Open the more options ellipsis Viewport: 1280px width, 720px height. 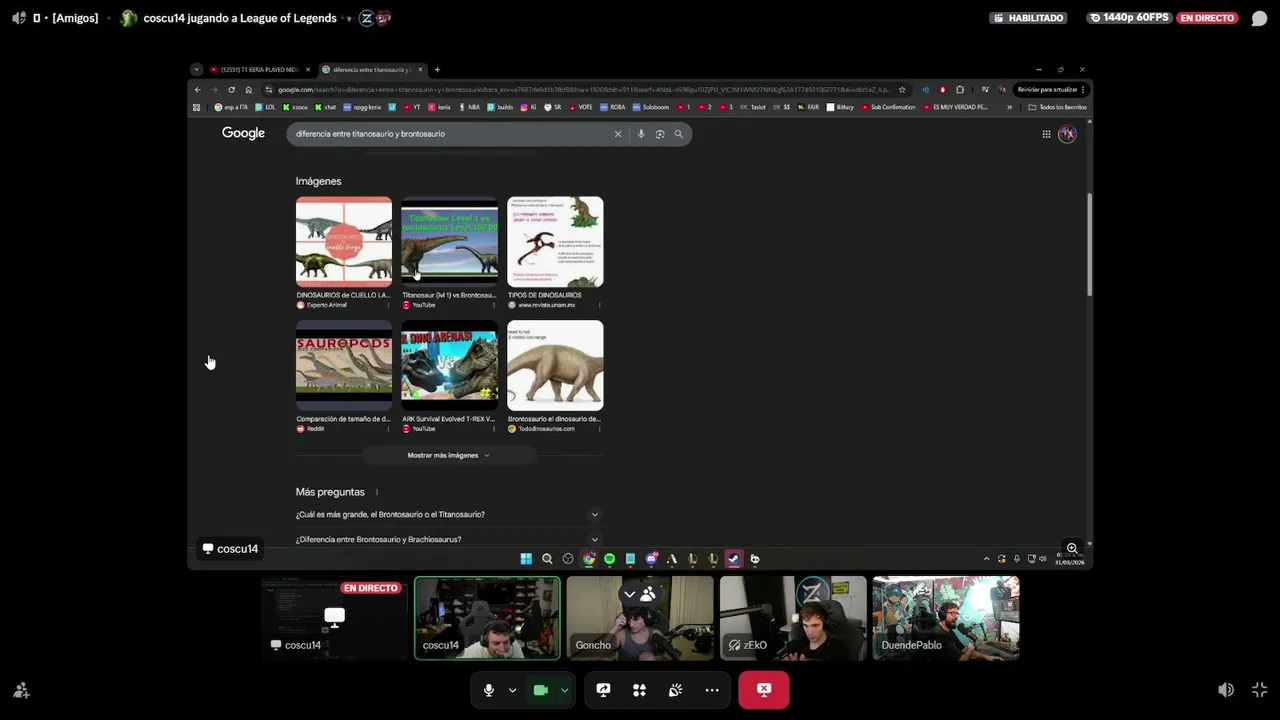pos(712,690)
